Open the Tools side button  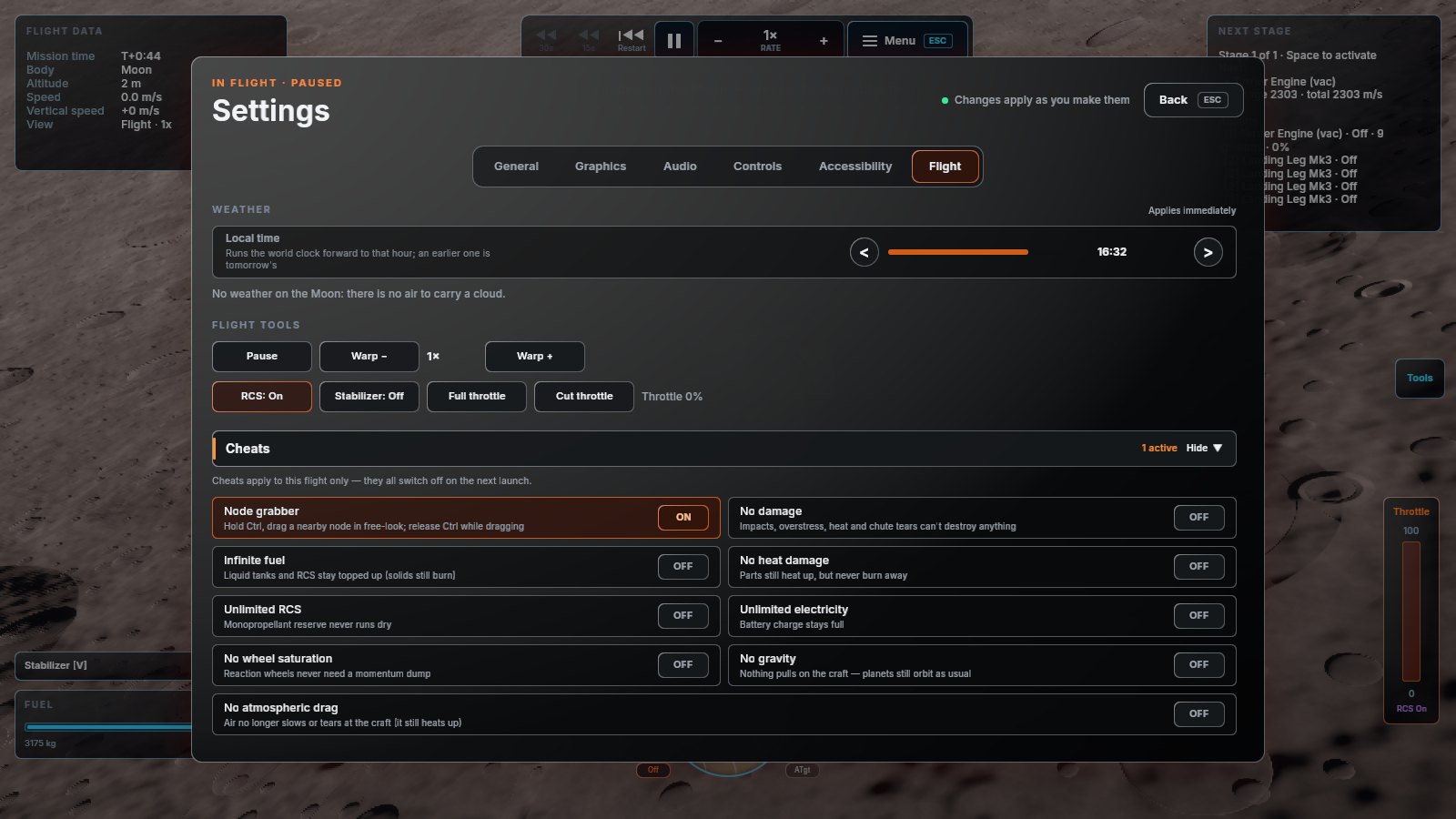click(1420, 379)
